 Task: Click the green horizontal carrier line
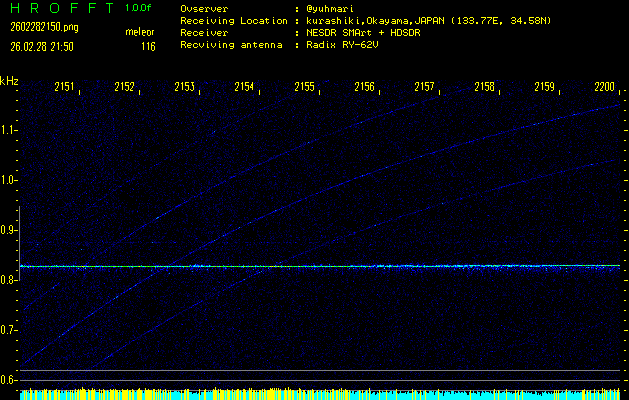pos(300,266)
